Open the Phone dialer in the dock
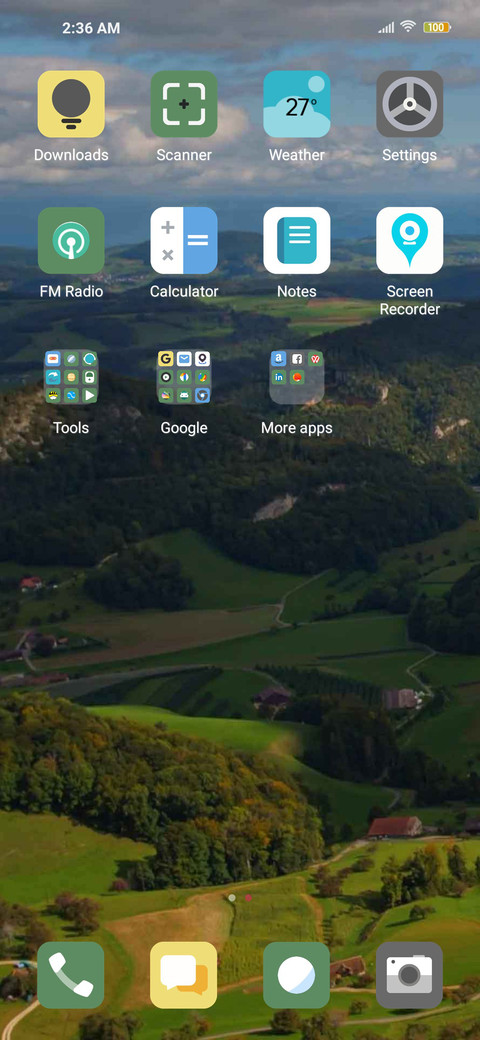The height and width of the screenshot is (1040, 480). point(71,975)
